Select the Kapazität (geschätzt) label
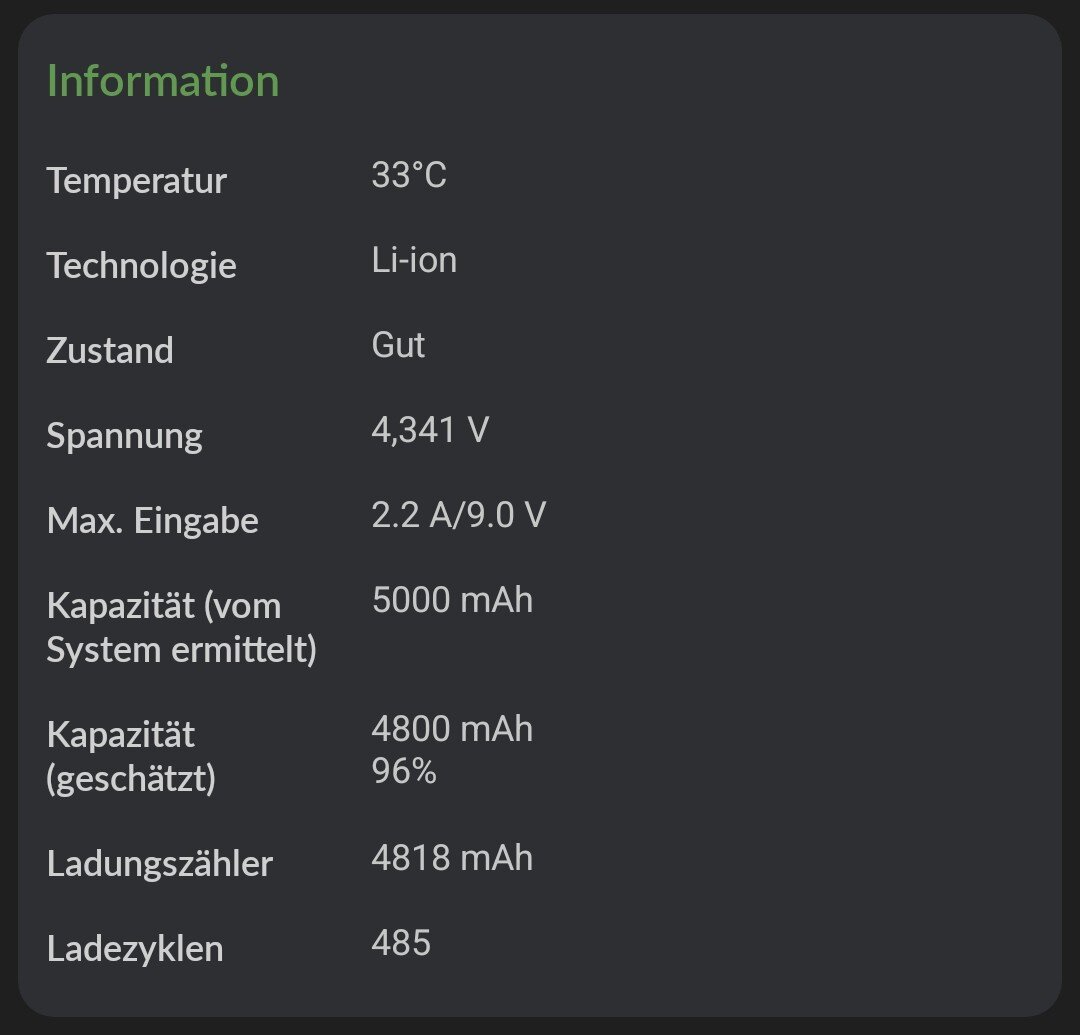Screen dimensions: 1080x1035 (131, 757)
